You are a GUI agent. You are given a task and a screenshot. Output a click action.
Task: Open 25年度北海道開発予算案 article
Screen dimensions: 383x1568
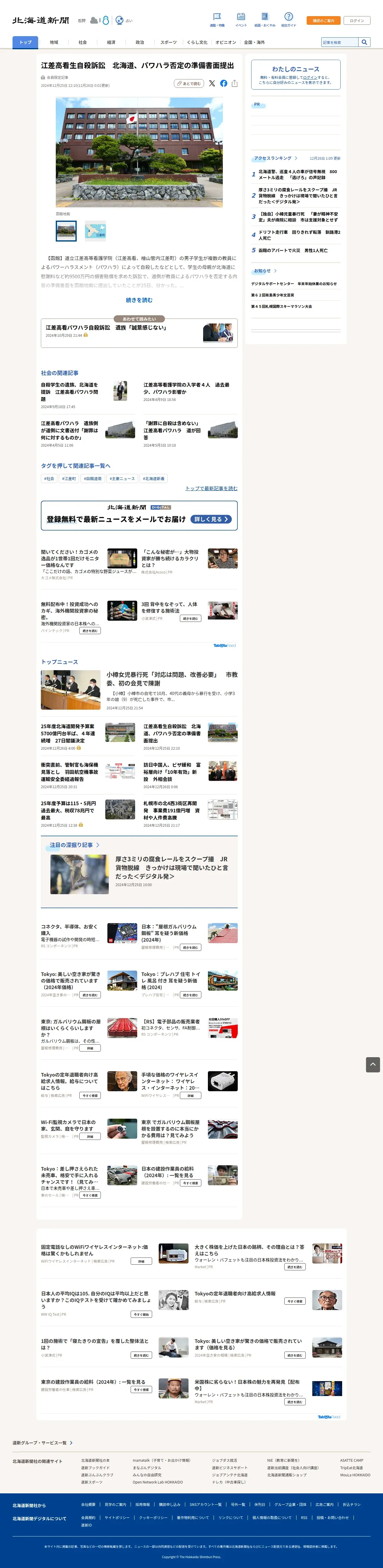tap(68, 734)
